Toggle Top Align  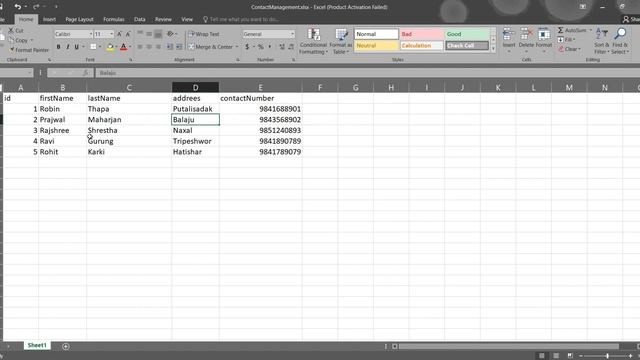pos(140,34)
